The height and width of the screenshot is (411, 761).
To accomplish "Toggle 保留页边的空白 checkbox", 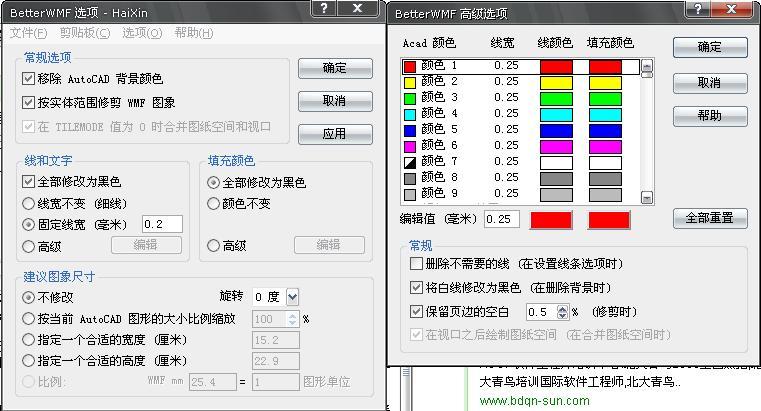I will coord(416,311).
